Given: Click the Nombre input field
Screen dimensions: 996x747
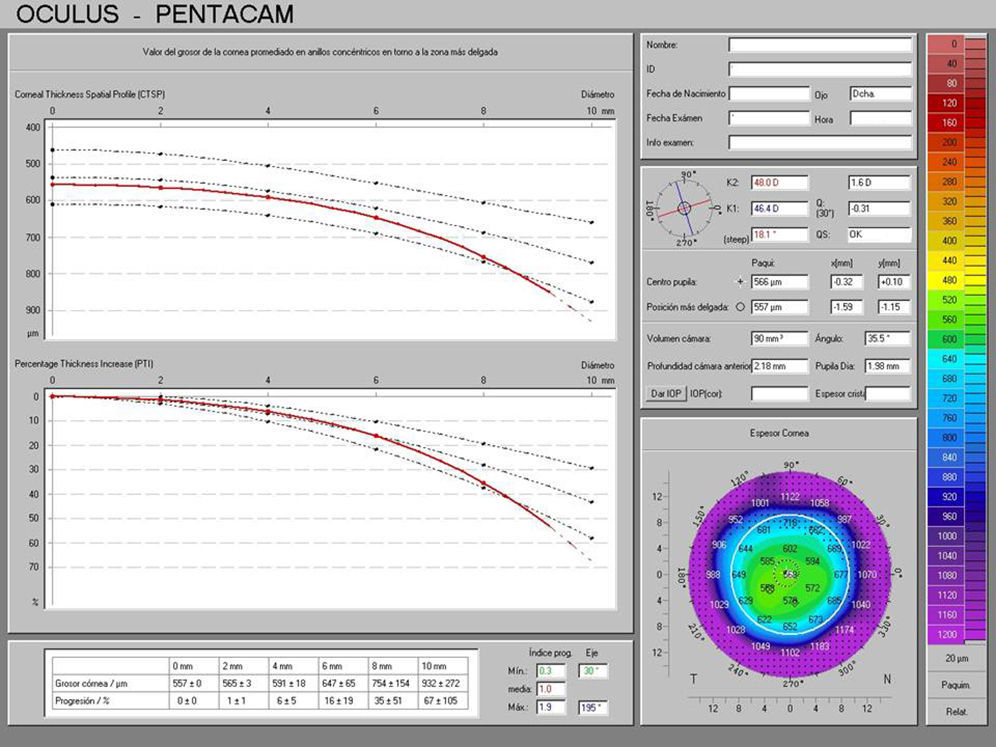Looking at the screenshot, I should click(x=820, y=45).
